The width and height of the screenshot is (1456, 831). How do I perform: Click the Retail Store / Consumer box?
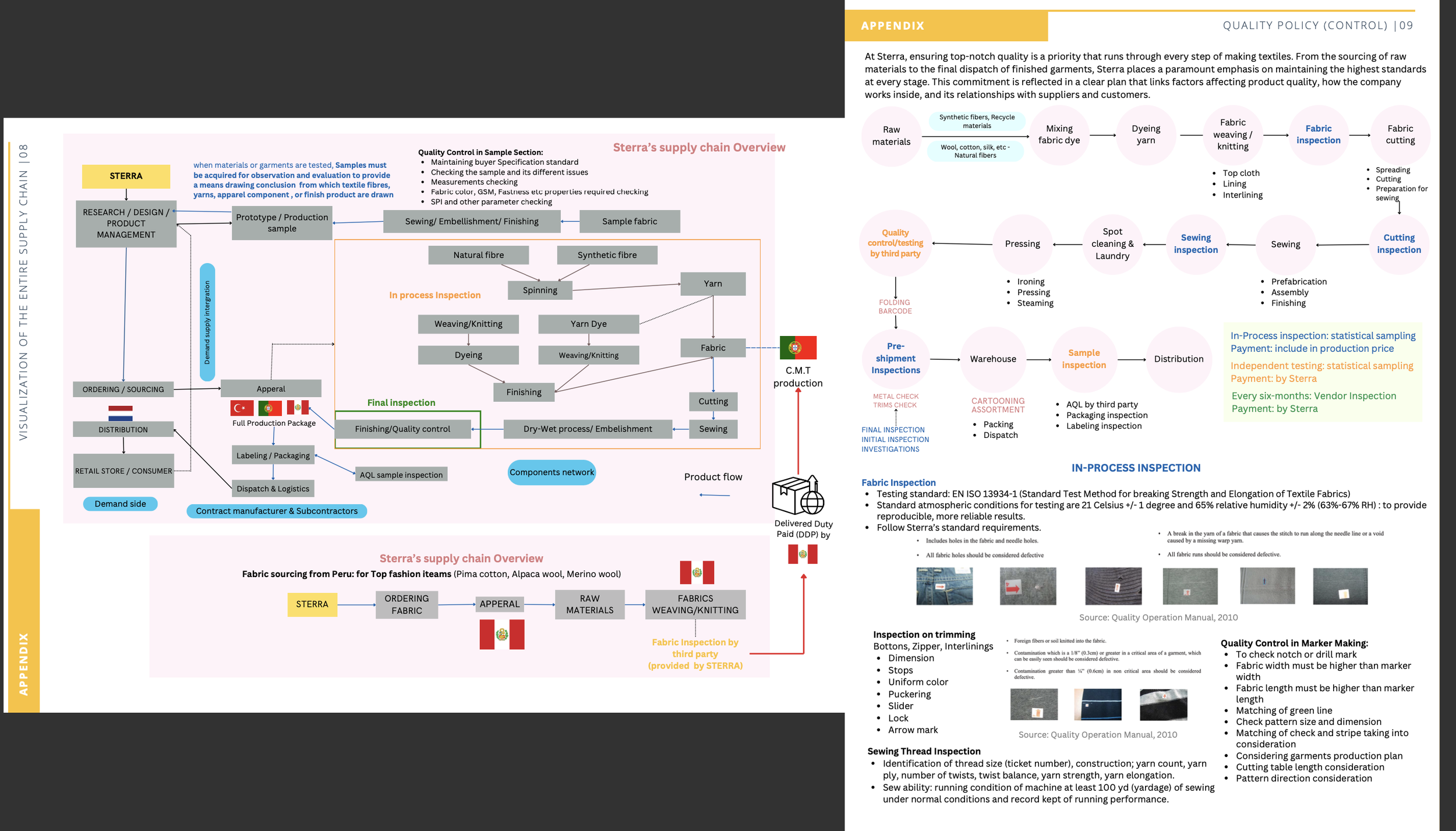tap(123, 471)
